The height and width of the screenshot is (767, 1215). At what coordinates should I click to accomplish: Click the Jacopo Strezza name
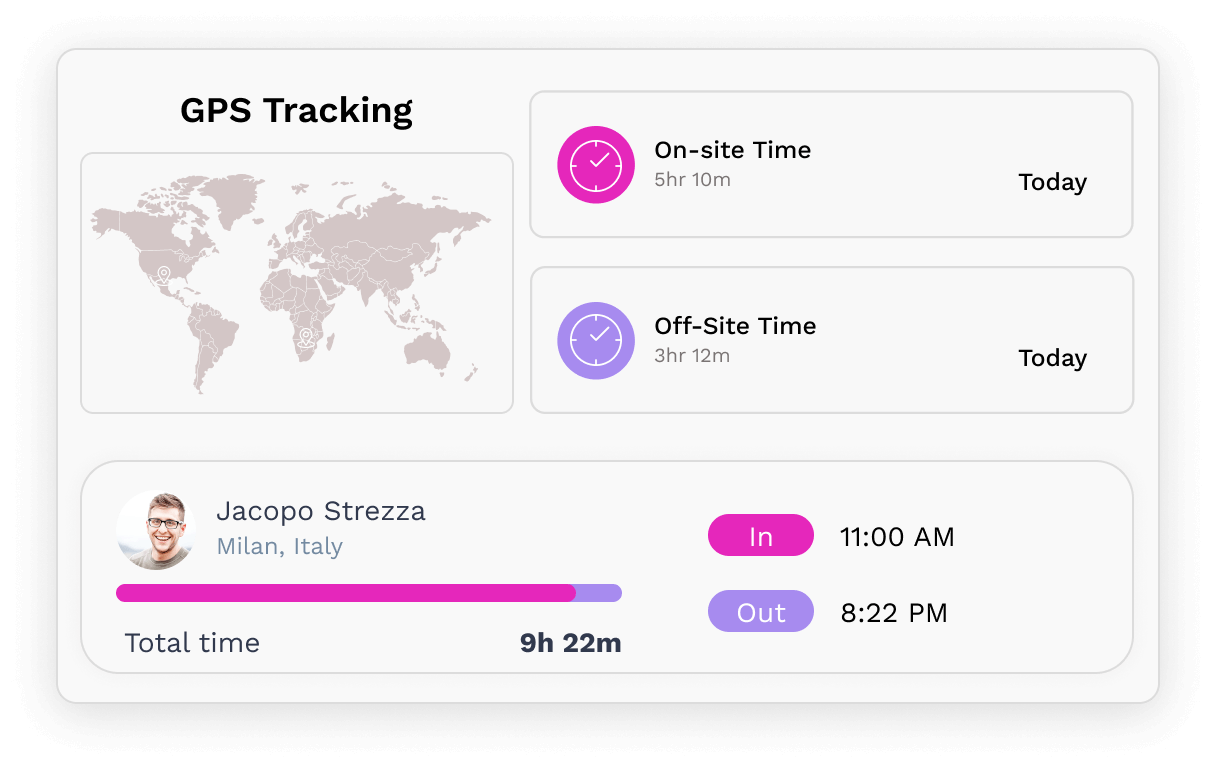click(321, 511)
